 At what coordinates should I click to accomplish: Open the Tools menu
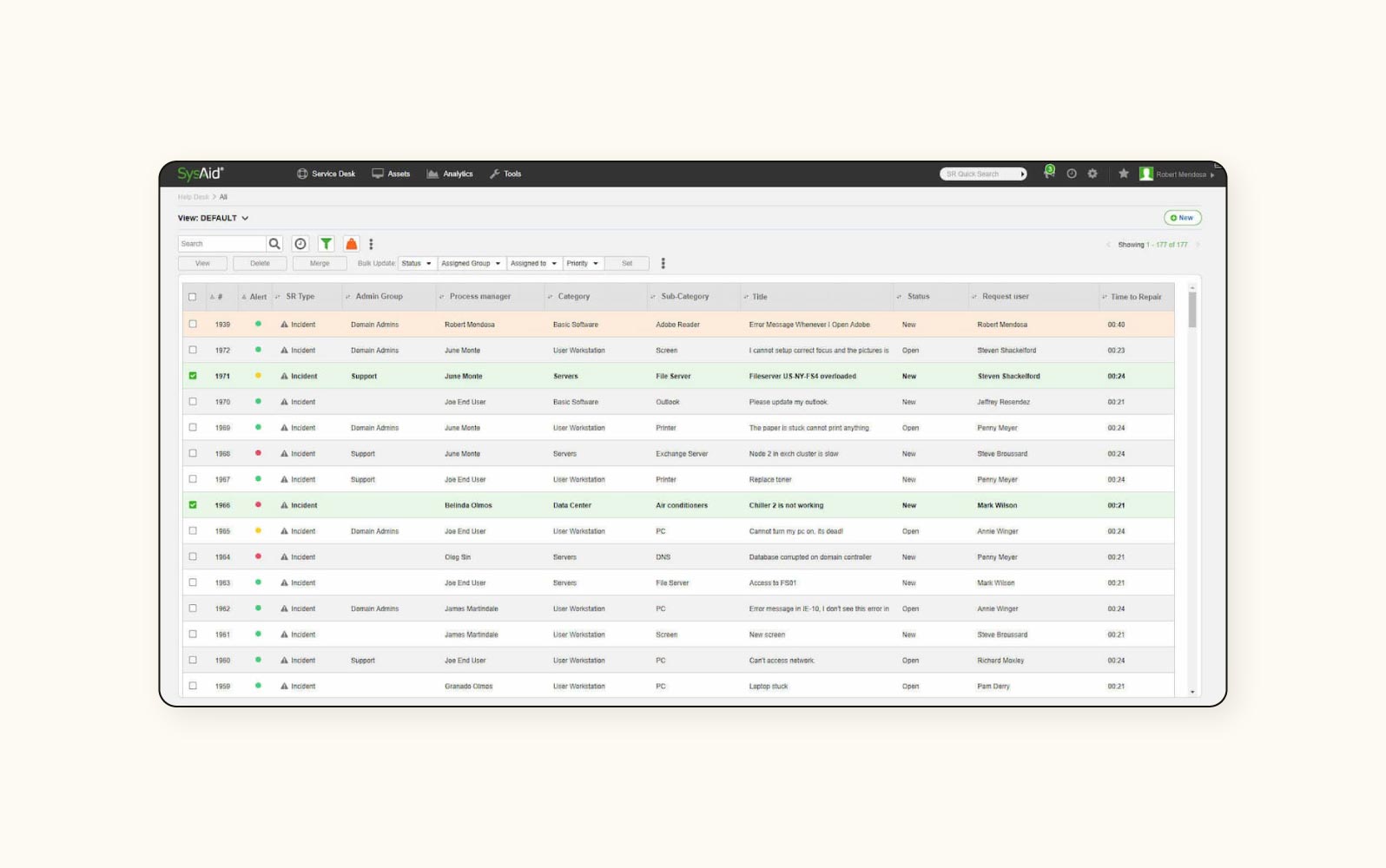point(505,174)
